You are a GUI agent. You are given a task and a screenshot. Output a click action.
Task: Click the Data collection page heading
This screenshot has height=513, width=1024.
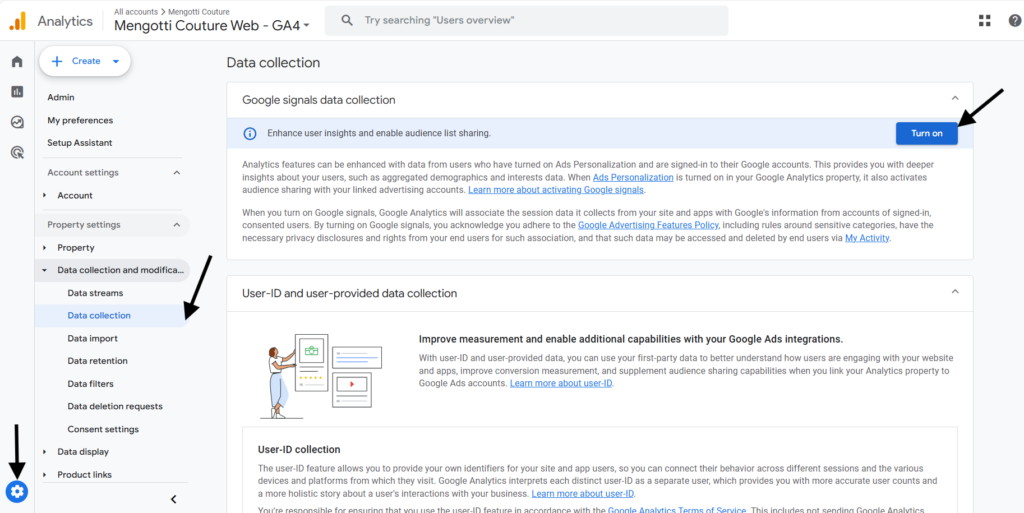[274, 63]
